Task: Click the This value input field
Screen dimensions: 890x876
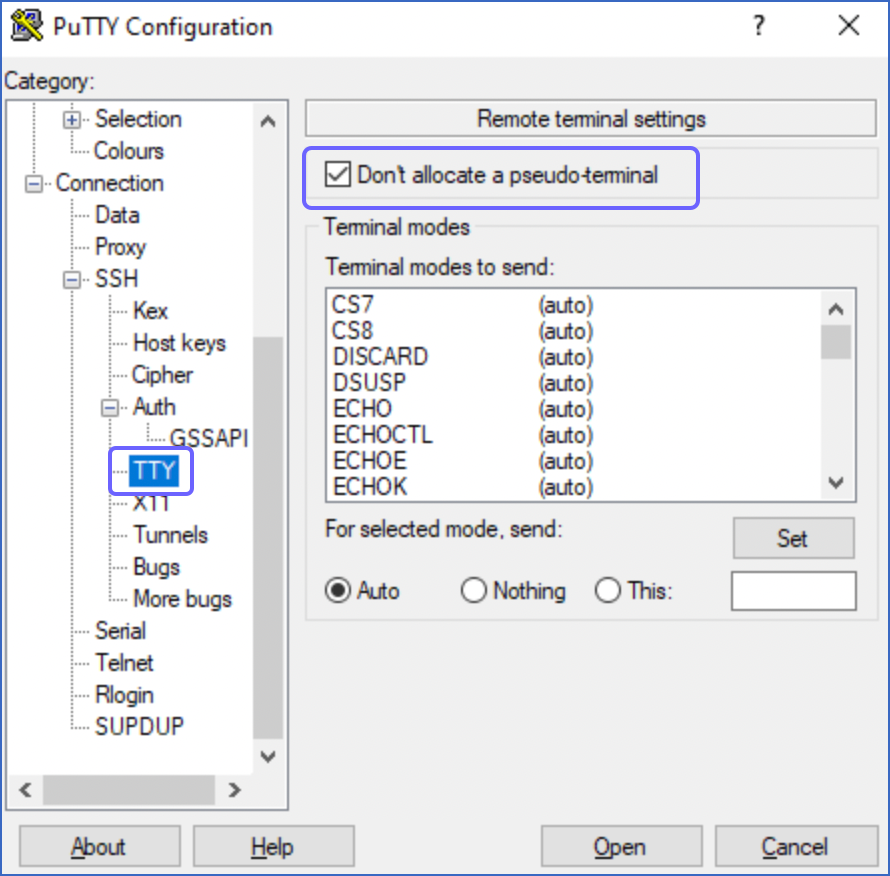Action: pyautogui.click(x=793, y=591)
